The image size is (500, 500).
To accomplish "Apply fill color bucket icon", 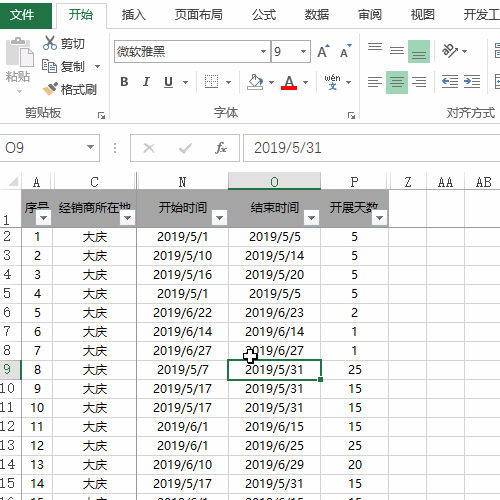I will pos(255,82).
